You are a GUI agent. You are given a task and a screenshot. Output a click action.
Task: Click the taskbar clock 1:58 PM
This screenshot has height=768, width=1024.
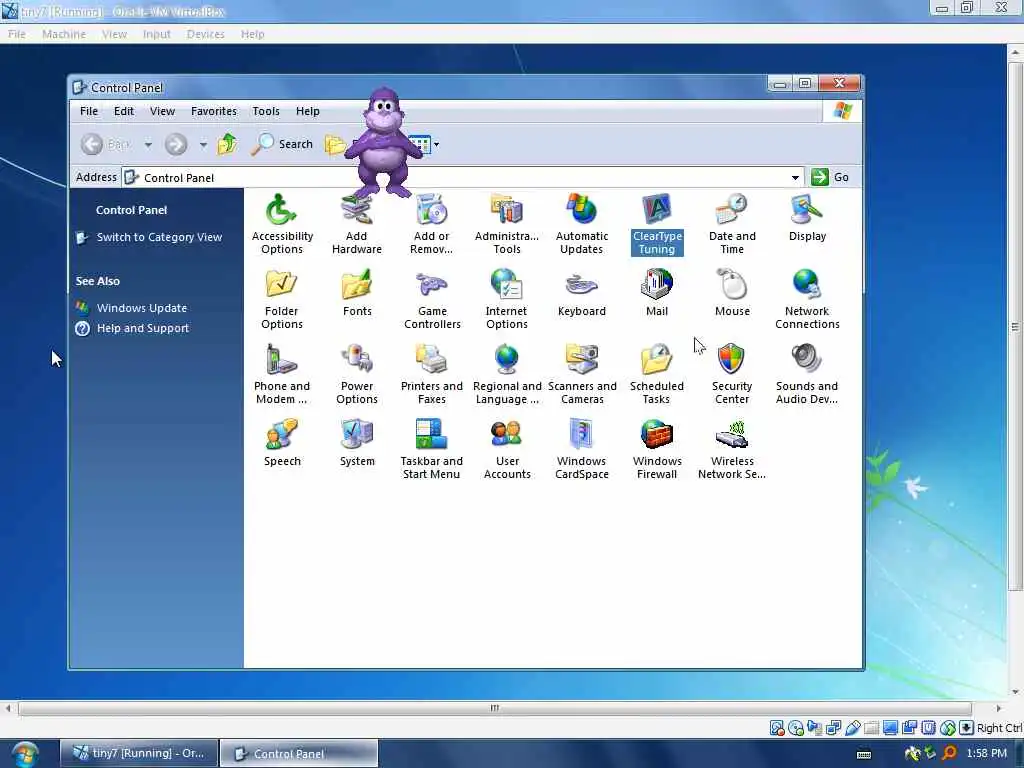coord(986,753)
